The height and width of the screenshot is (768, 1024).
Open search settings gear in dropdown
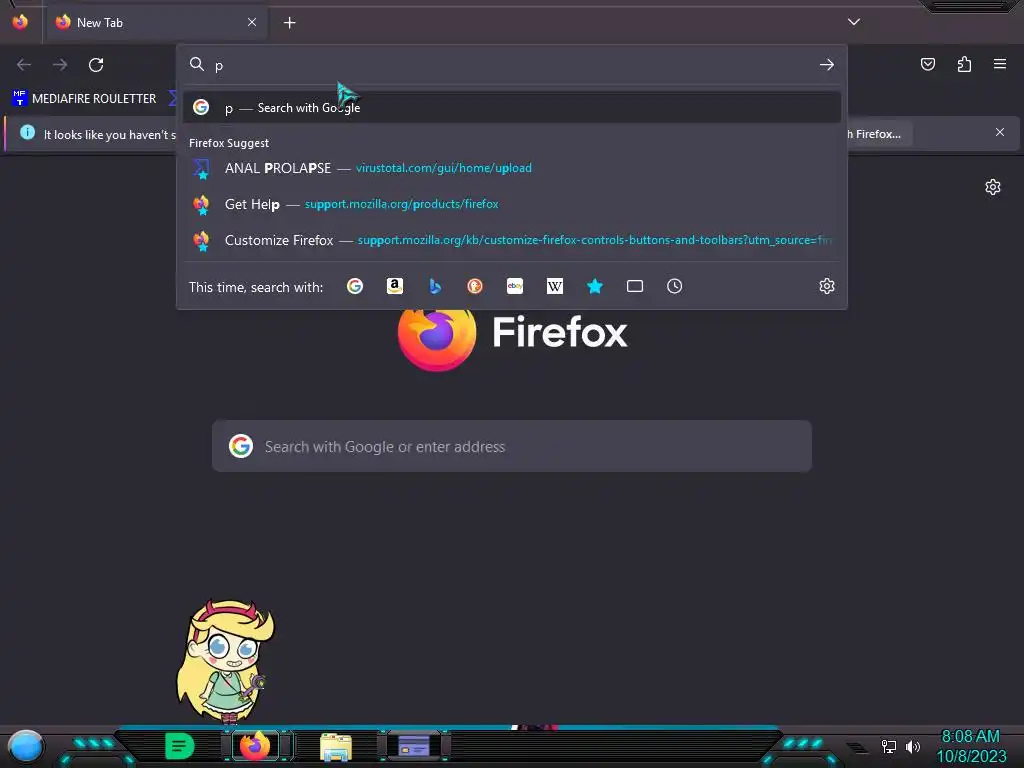click(x=827, y=286)
